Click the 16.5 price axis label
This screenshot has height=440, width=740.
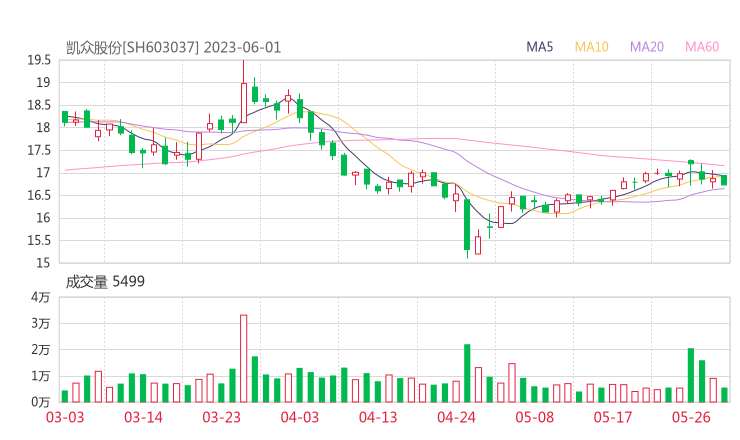(x=39, y=195)
